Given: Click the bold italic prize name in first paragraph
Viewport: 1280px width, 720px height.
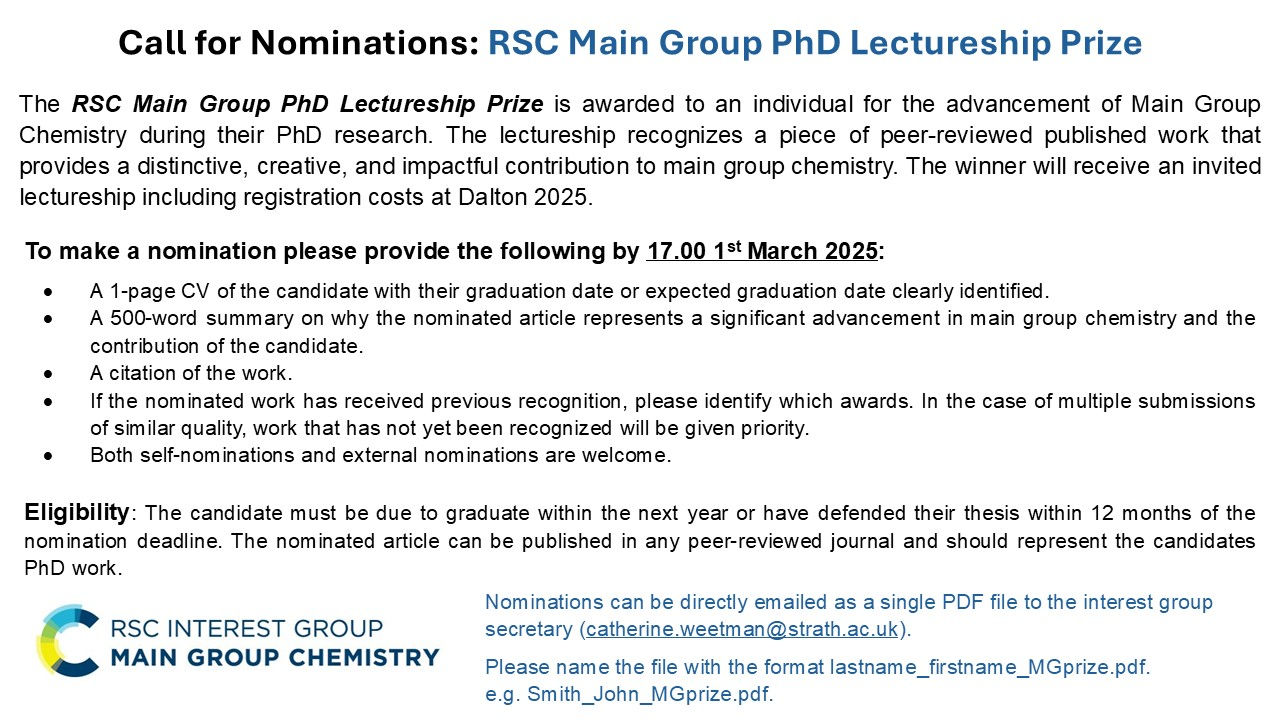Looking at the screenshot, I should pos(308,104).
